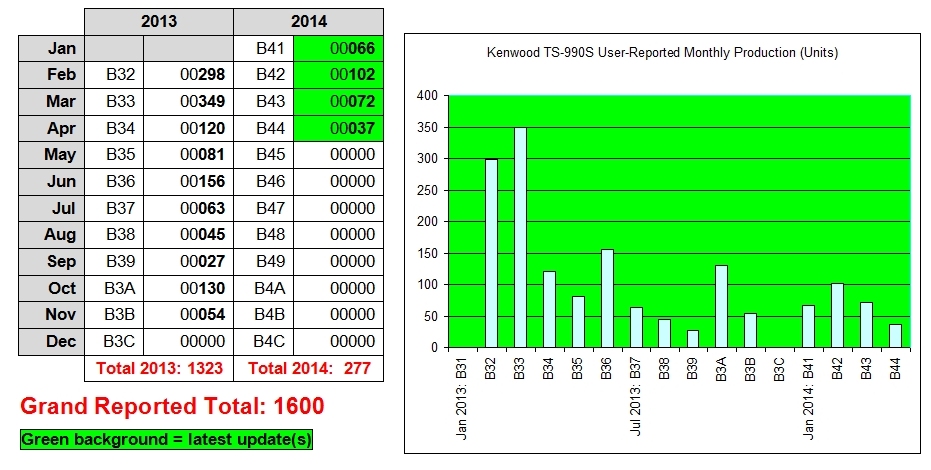Click cell B32 in the table
This screenshot has width=931, height=470.
pos(114,75)
